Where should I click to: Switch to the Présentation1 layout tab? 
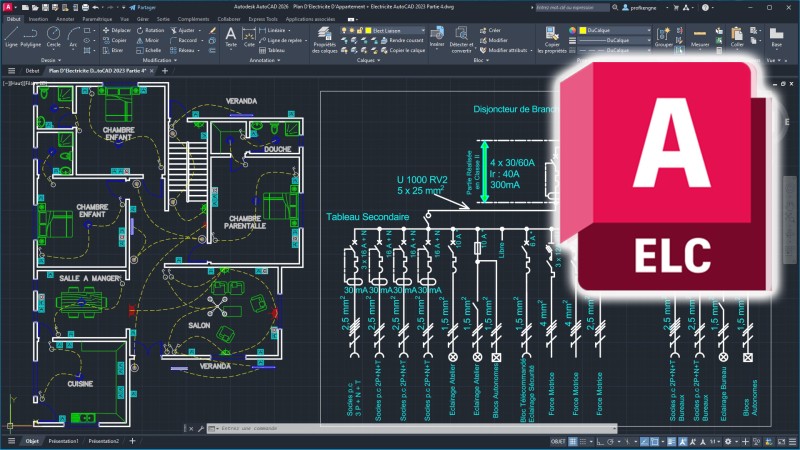[63, 441]
